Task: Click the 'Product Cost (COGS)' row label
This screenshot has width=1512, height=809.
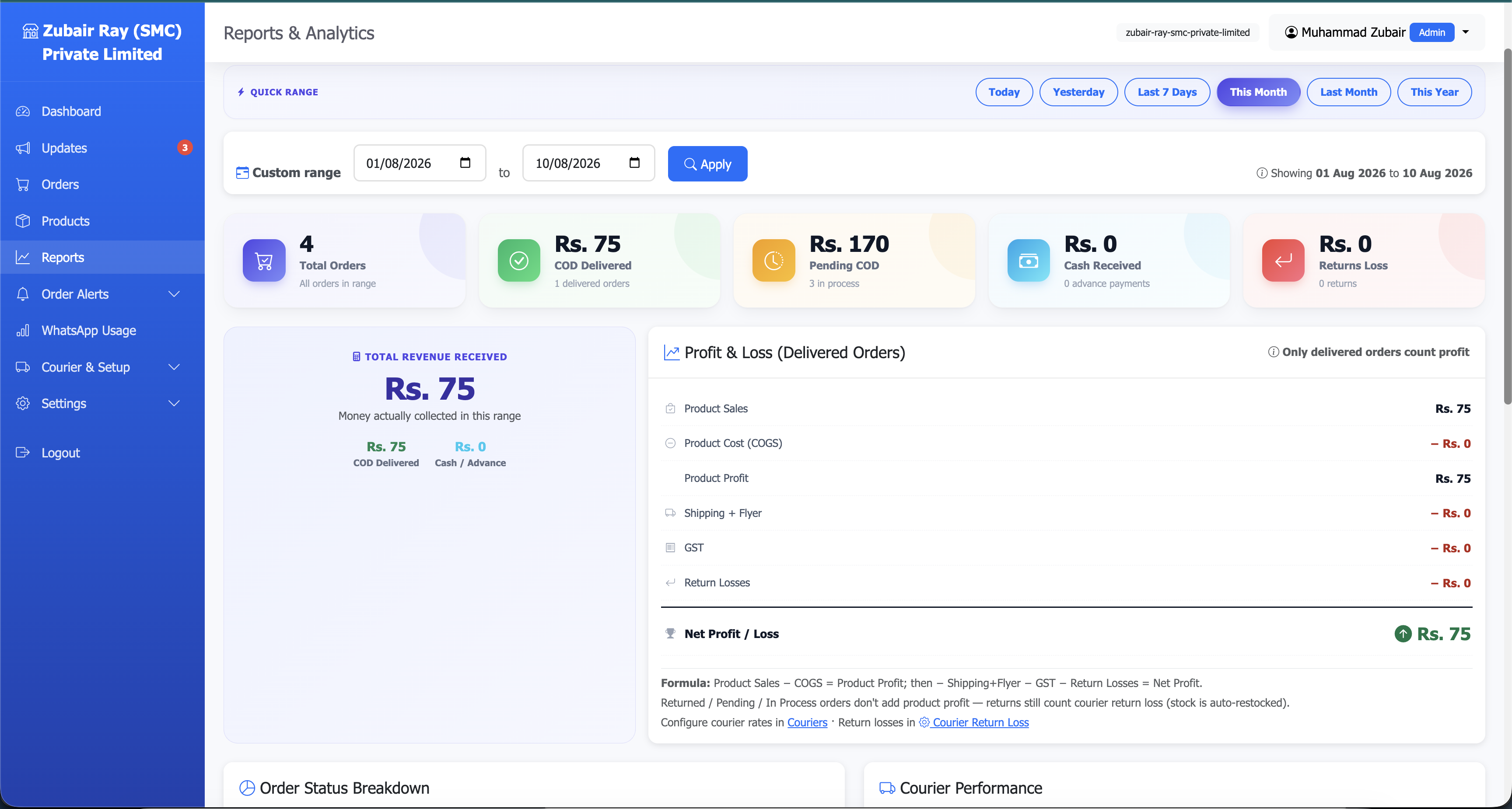Action: tap(733, 443)
